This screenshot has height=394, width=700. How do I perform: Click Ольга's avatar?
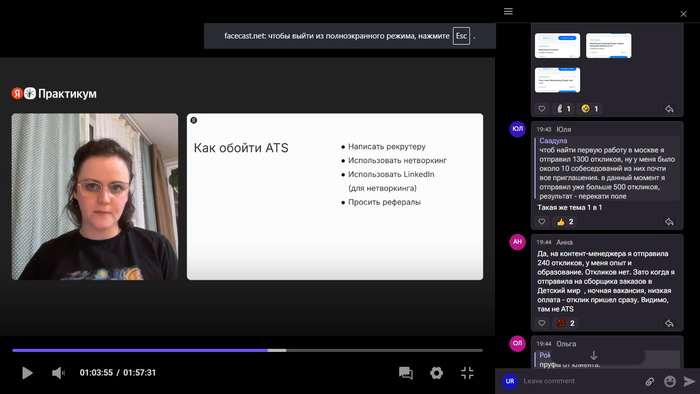(x=517, y=344)
